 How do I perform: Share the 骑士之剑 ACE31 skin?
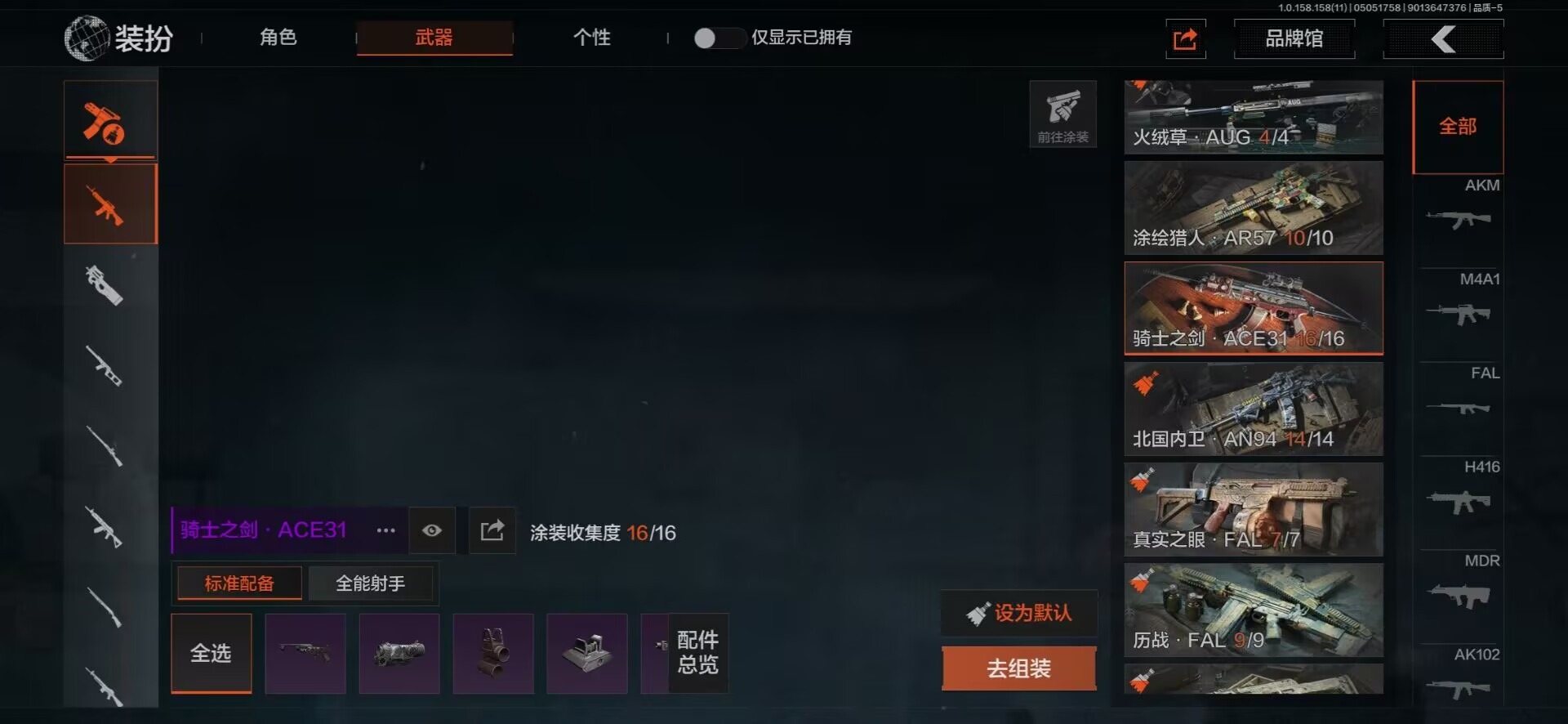coord(492,530)
